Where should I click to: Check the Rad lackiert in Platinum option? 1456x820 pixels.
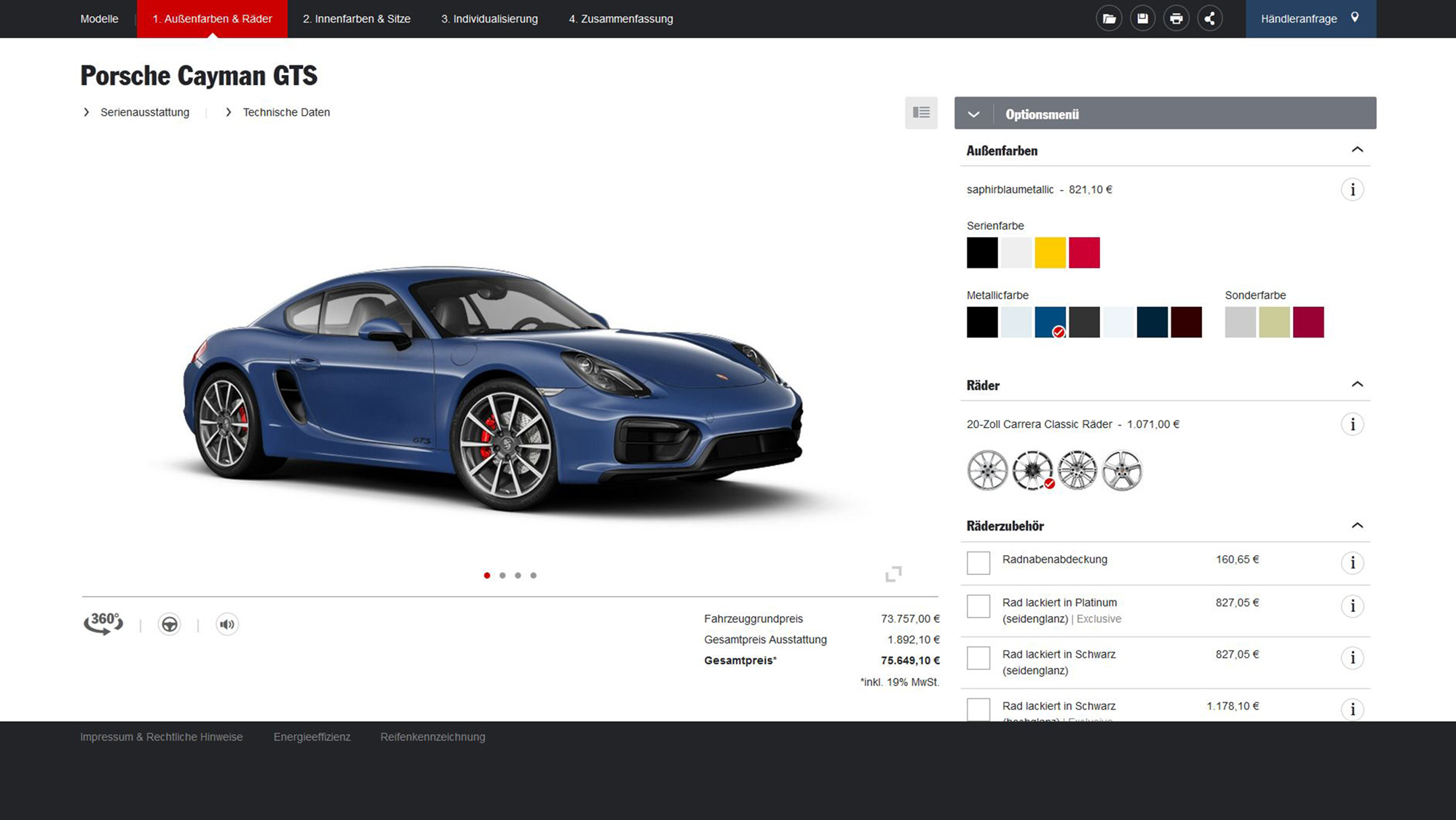coord(978,607)
